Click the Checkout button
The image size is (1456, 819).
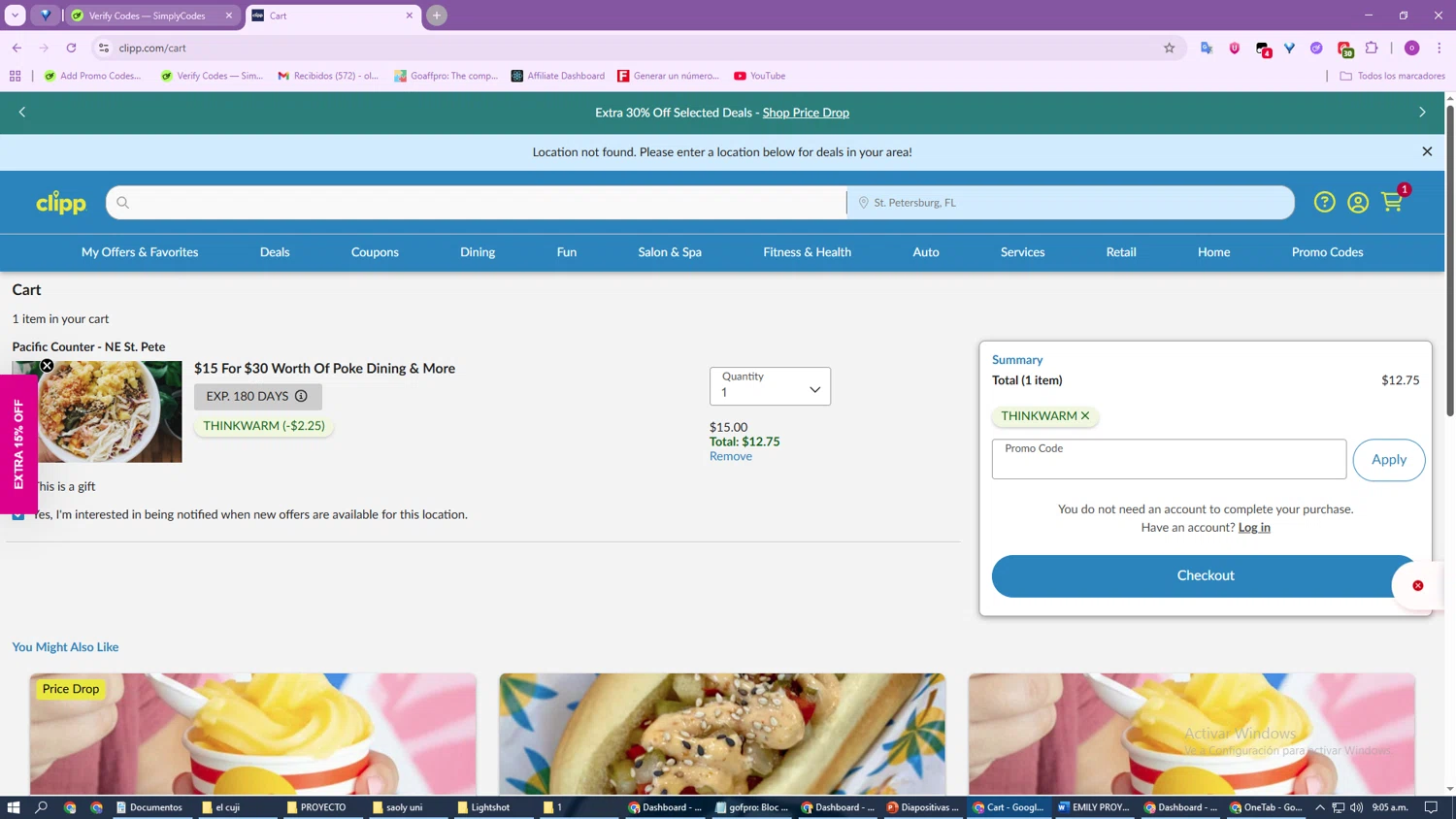point(1206,575)
